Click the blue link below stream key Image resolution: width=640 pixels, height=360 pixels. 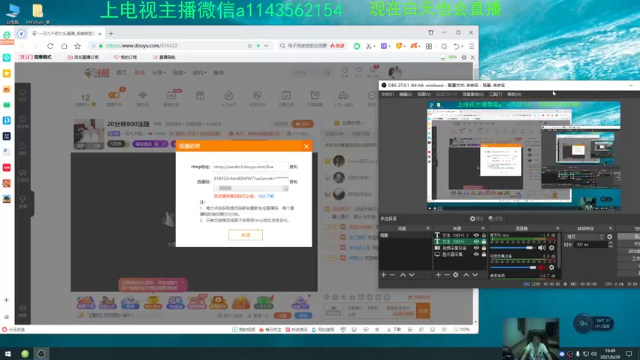tap(266, 196)
